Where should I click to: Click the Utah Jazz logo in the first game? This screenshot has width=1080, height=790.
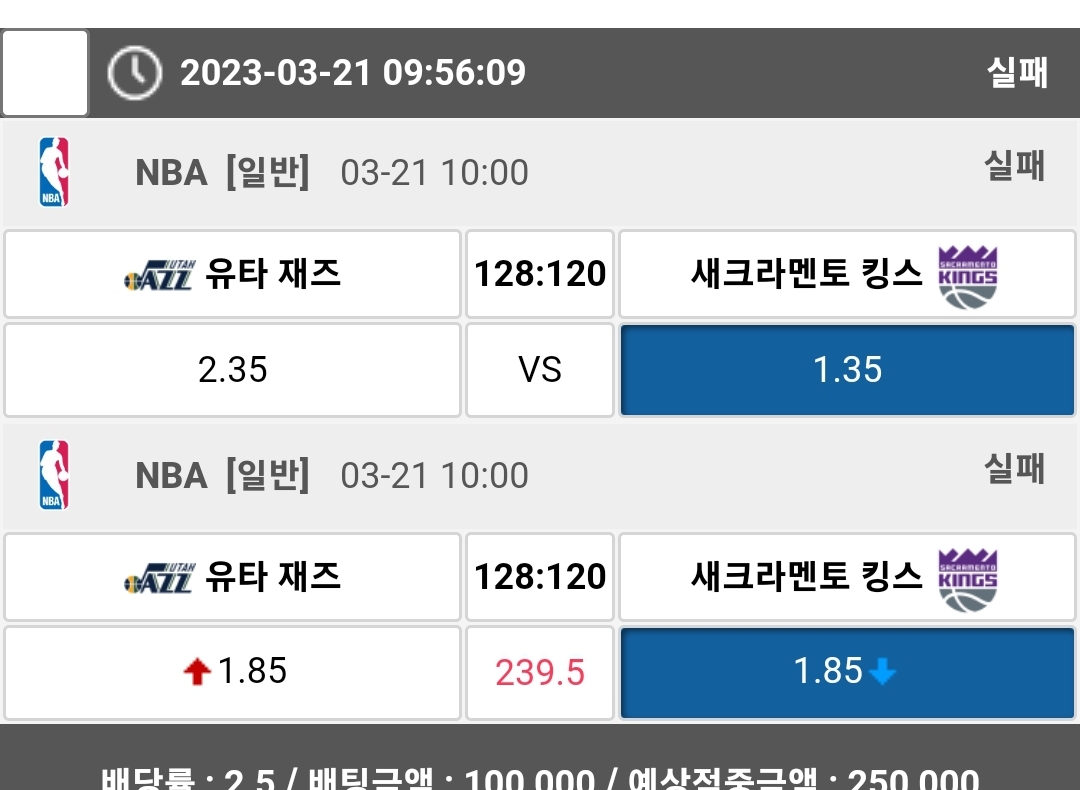(x=158, y=274)
